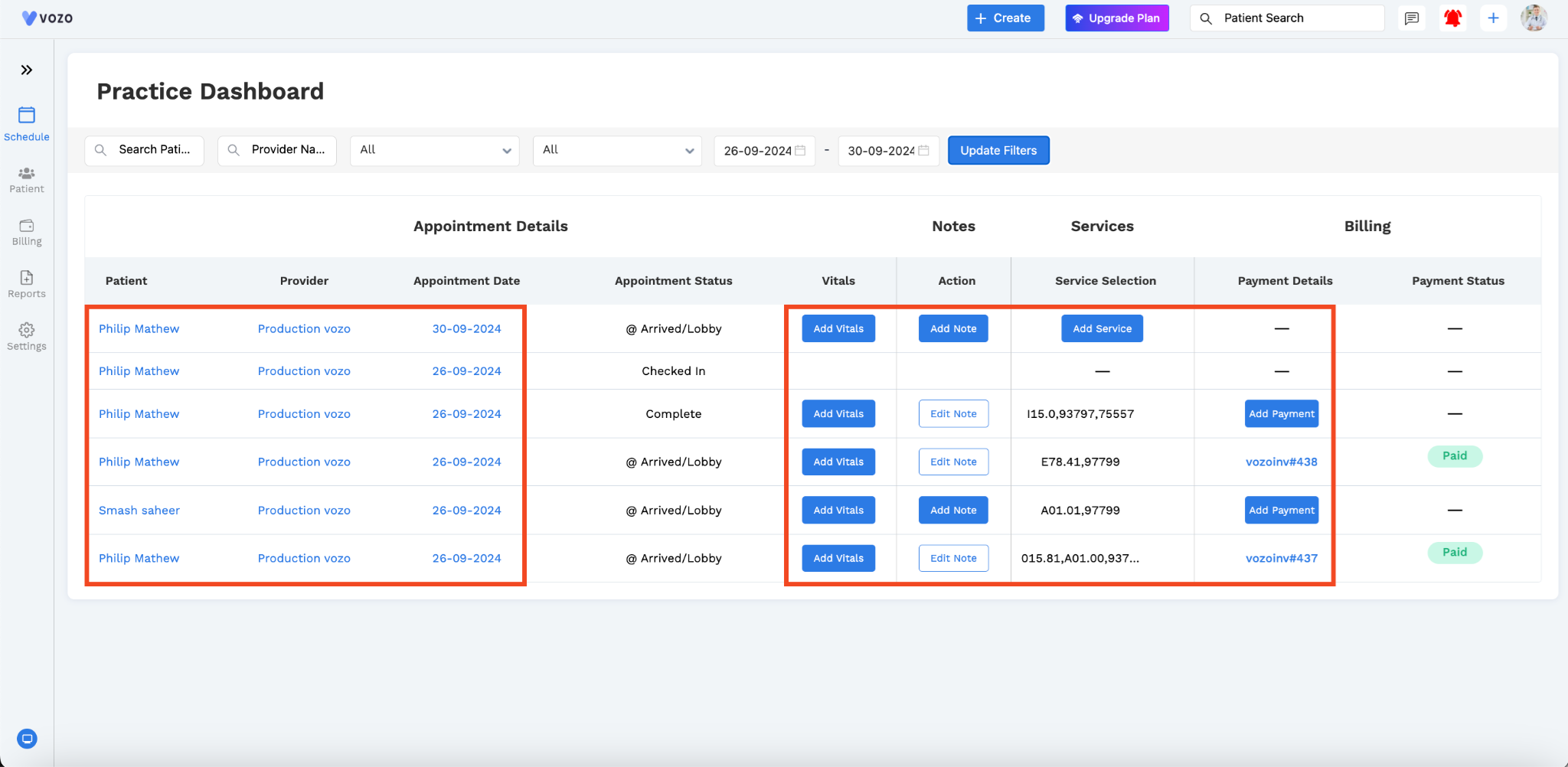Open Philip Mathew in Checked In row

pyautogui.click(x=139, y=370)
